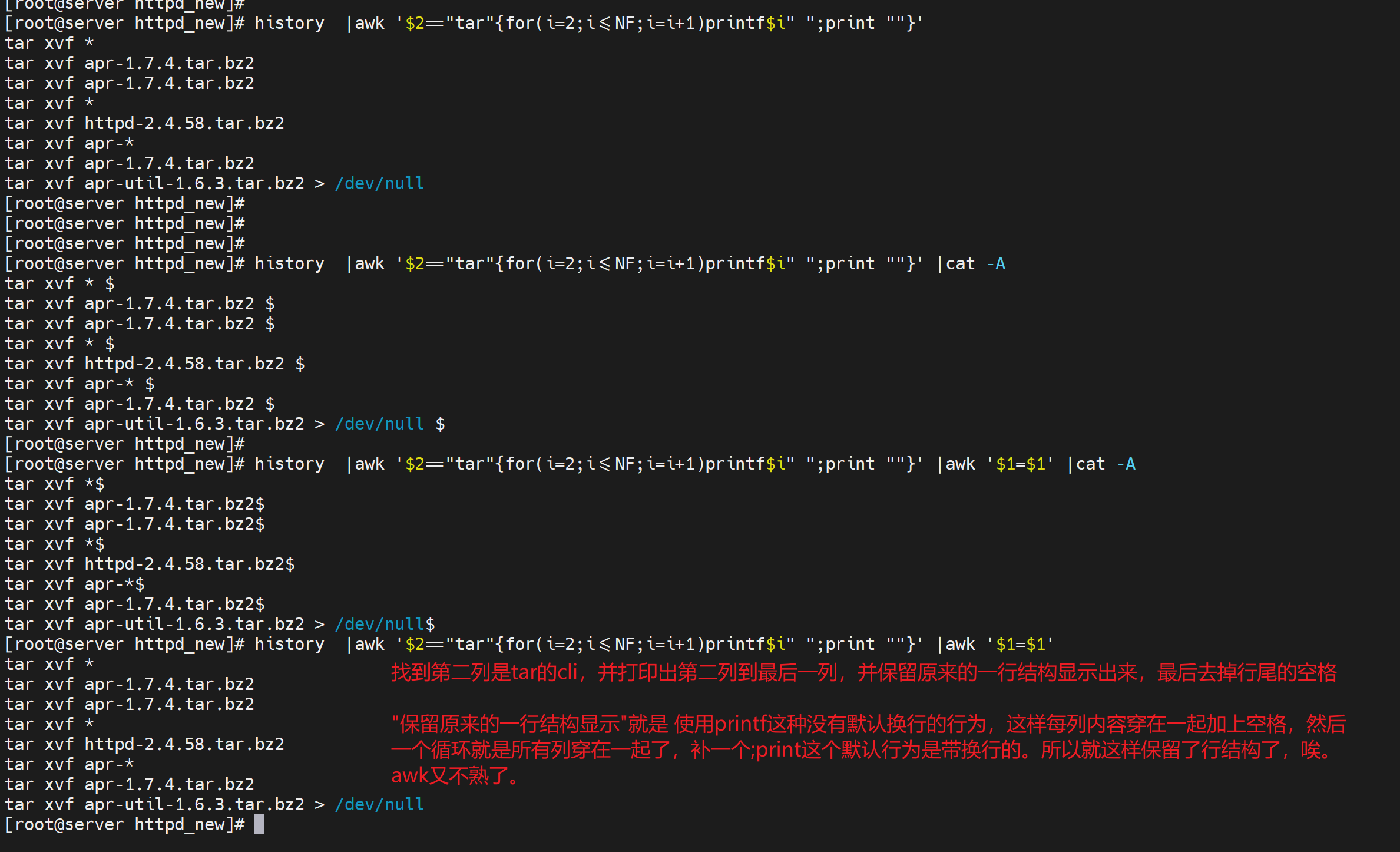
Task: Click the red annotation line starting with 找到第二列
Action: pyautogui.click(x=863, y=672)
